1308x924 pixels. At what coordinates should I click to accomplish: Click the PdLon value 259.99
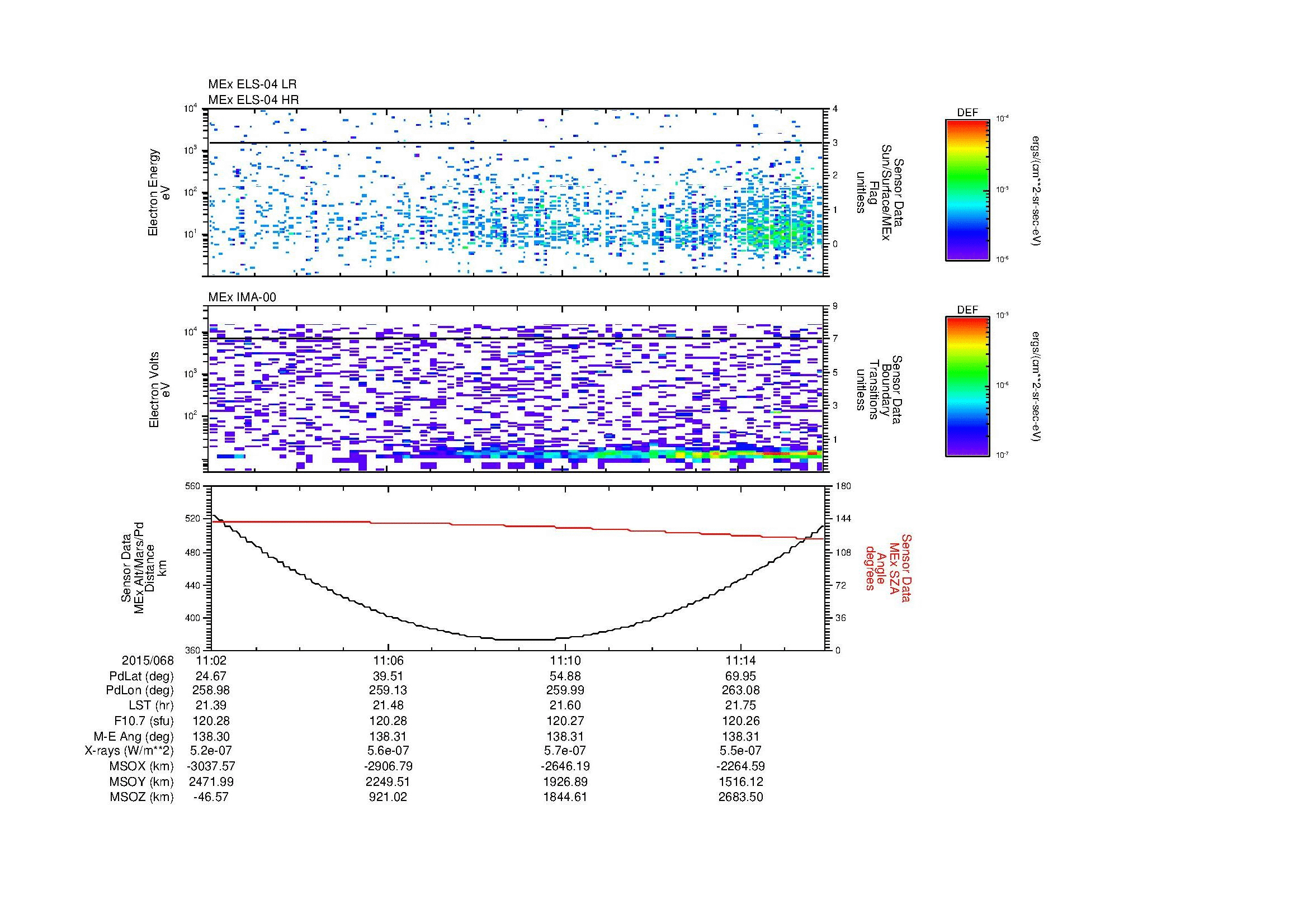(565, 690)
